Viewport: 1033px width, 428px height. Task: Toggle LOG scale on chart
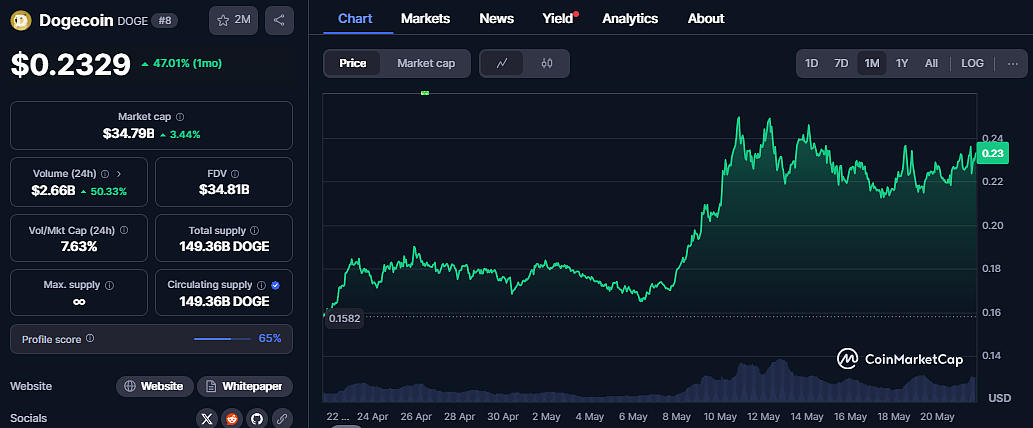[x=972, y=63]
